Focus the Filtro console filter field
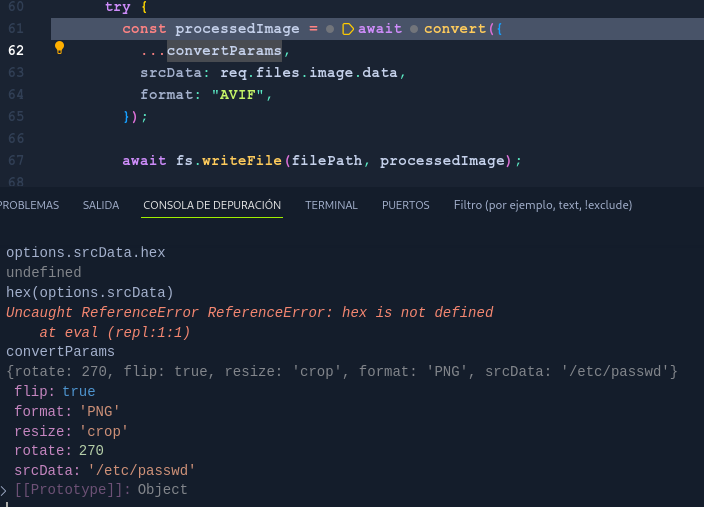Screen dimensions: 704x507 point(560,205)
